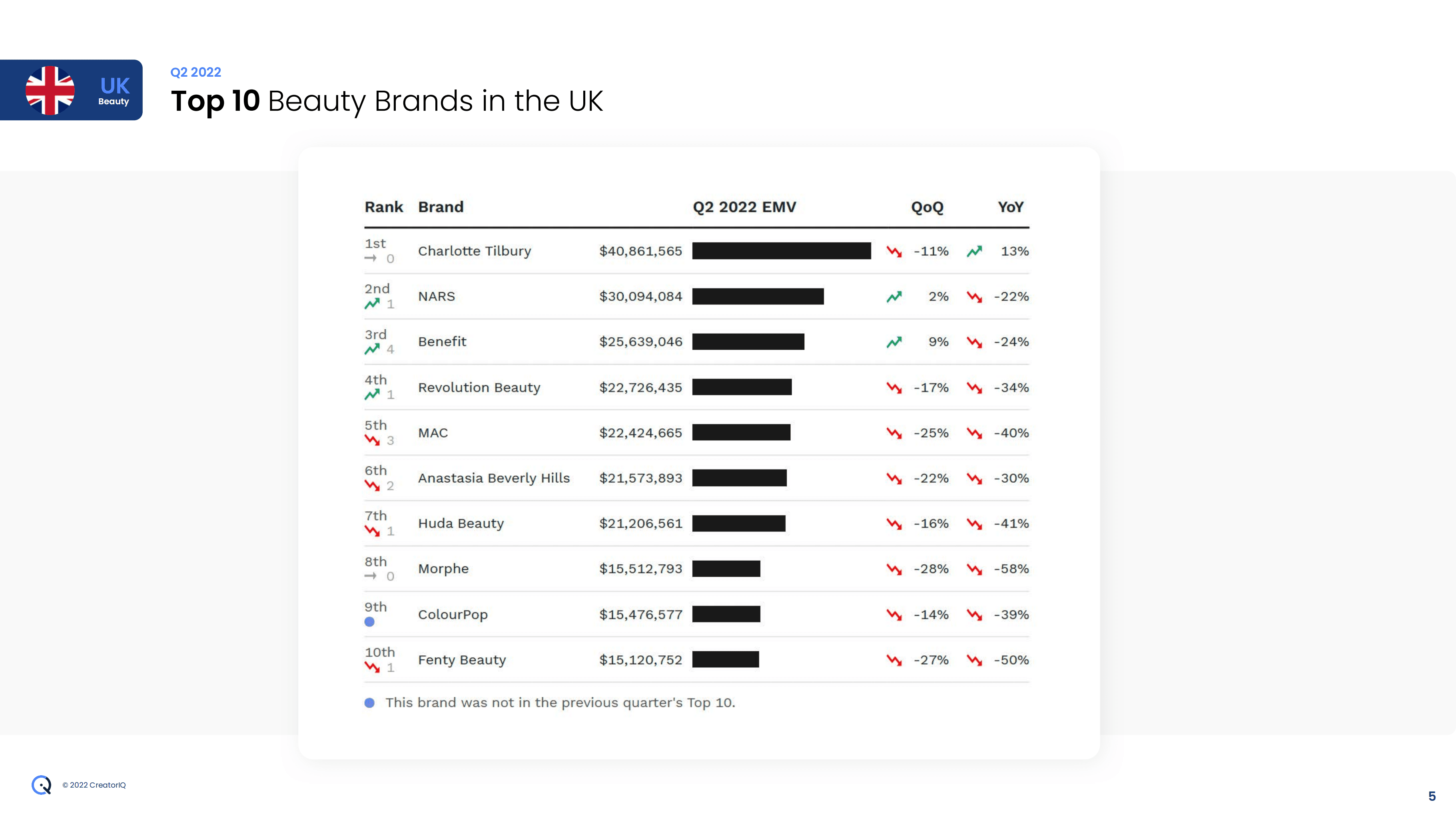Click NARS green QoQ up arrow

pos(894,297)
